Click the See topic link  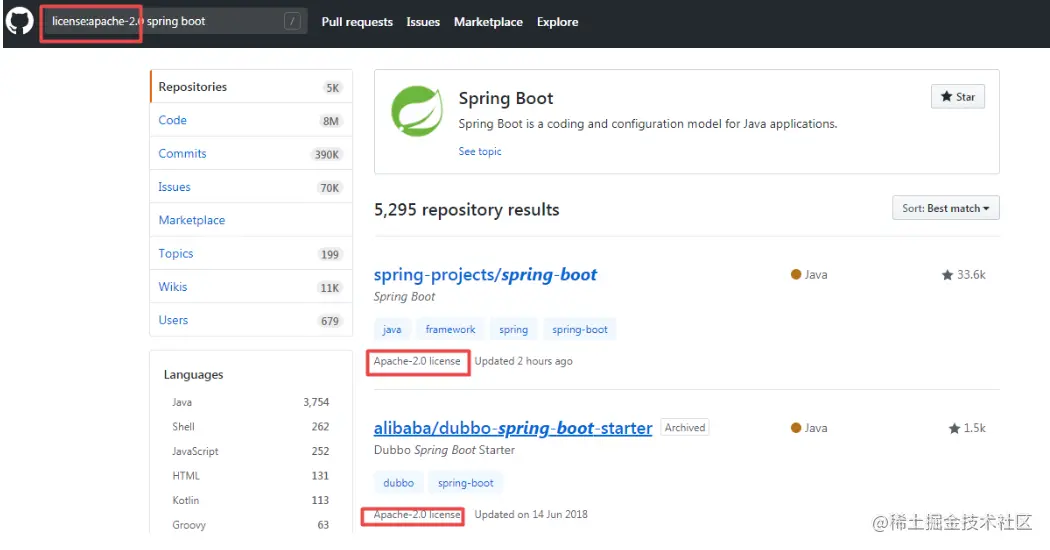tap(480, 152)
